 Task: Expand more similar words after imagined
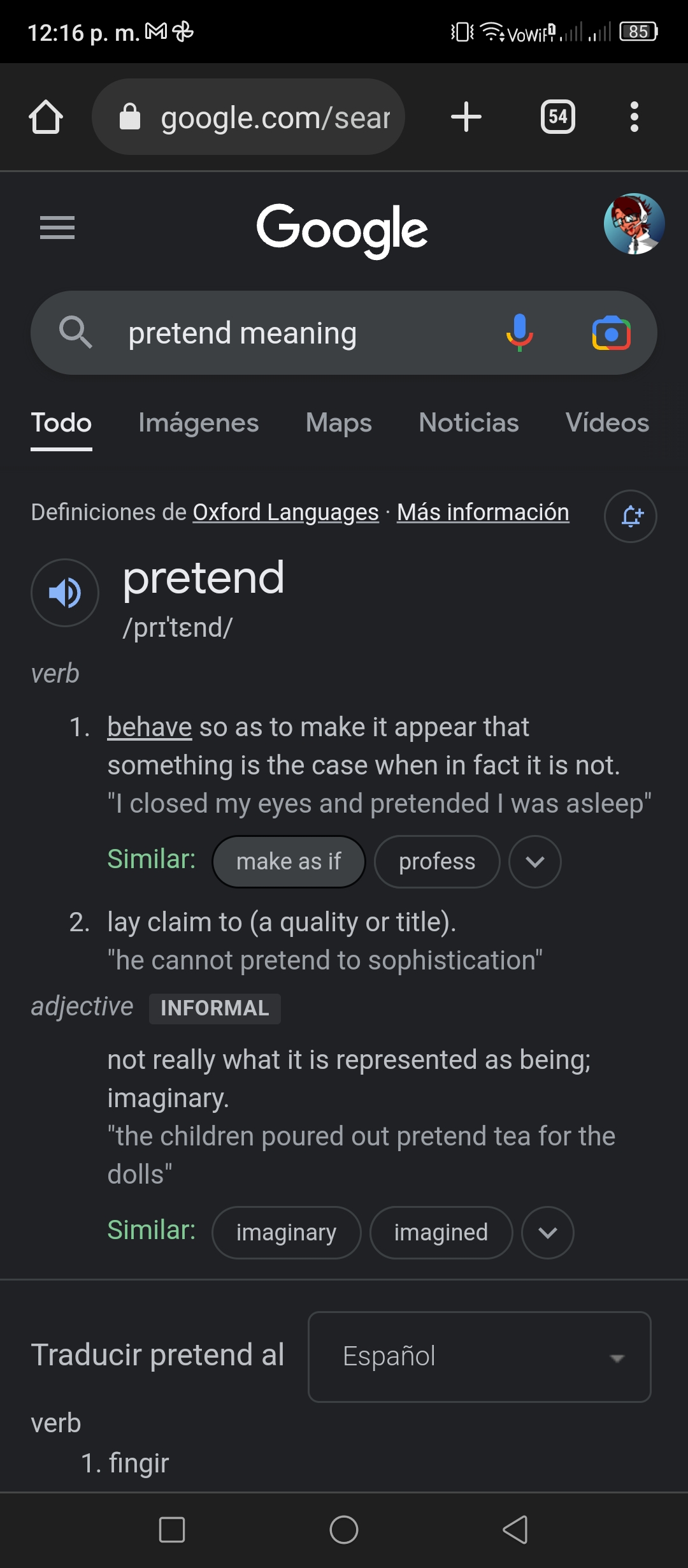click(548, 1233)
